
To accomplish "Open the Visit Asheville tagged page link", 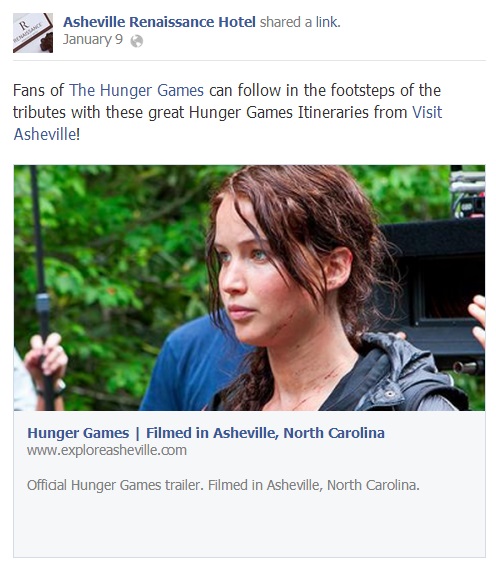I will pos(427,112).
